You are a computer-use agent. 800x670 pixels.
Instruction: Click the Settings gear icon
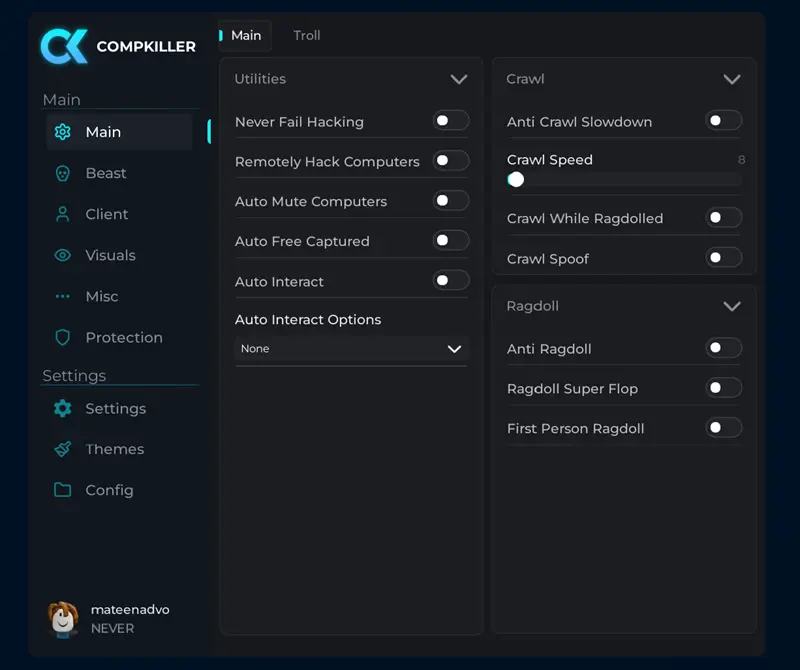(x=62, y=408)
